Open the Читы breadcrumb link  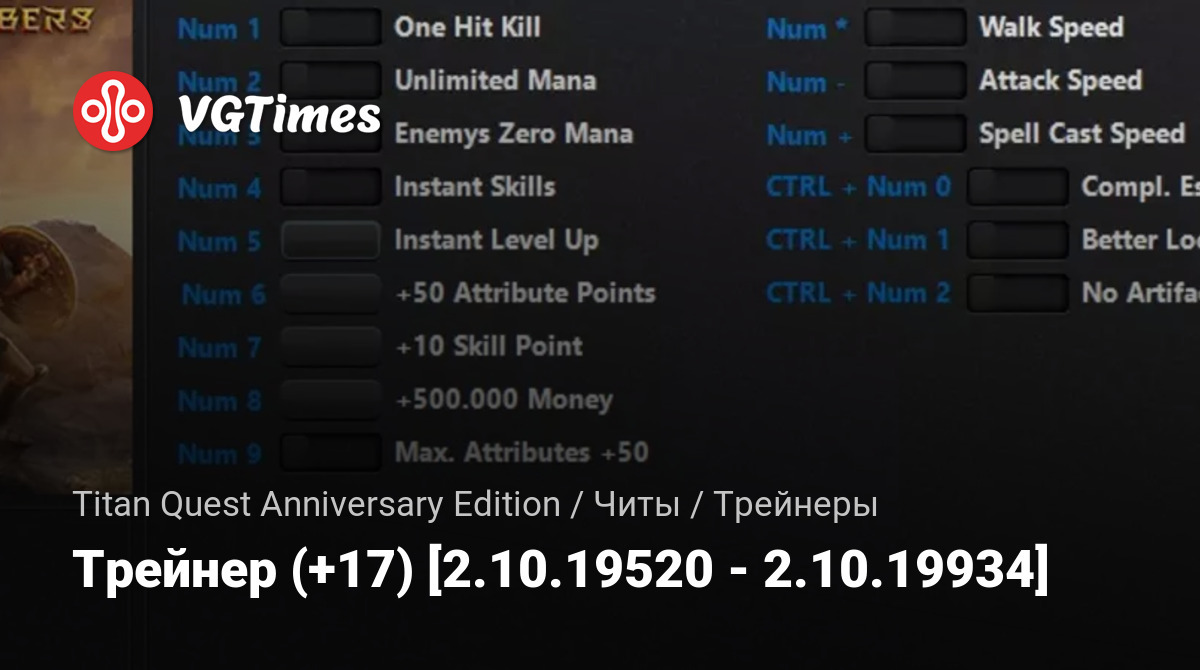point(638,505)
